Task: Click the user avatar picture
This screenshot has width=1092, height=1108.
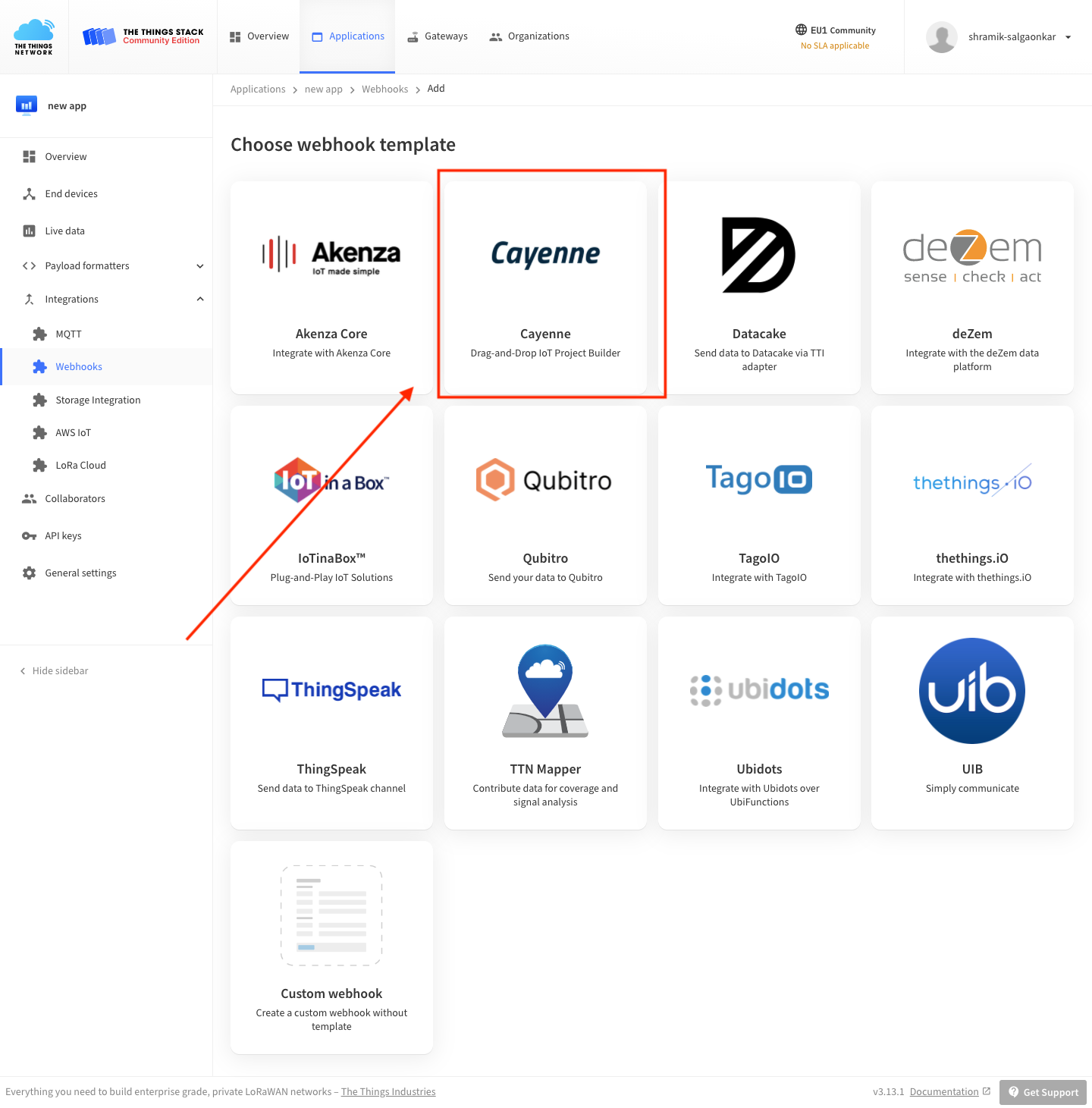Action: click(942, 36)
